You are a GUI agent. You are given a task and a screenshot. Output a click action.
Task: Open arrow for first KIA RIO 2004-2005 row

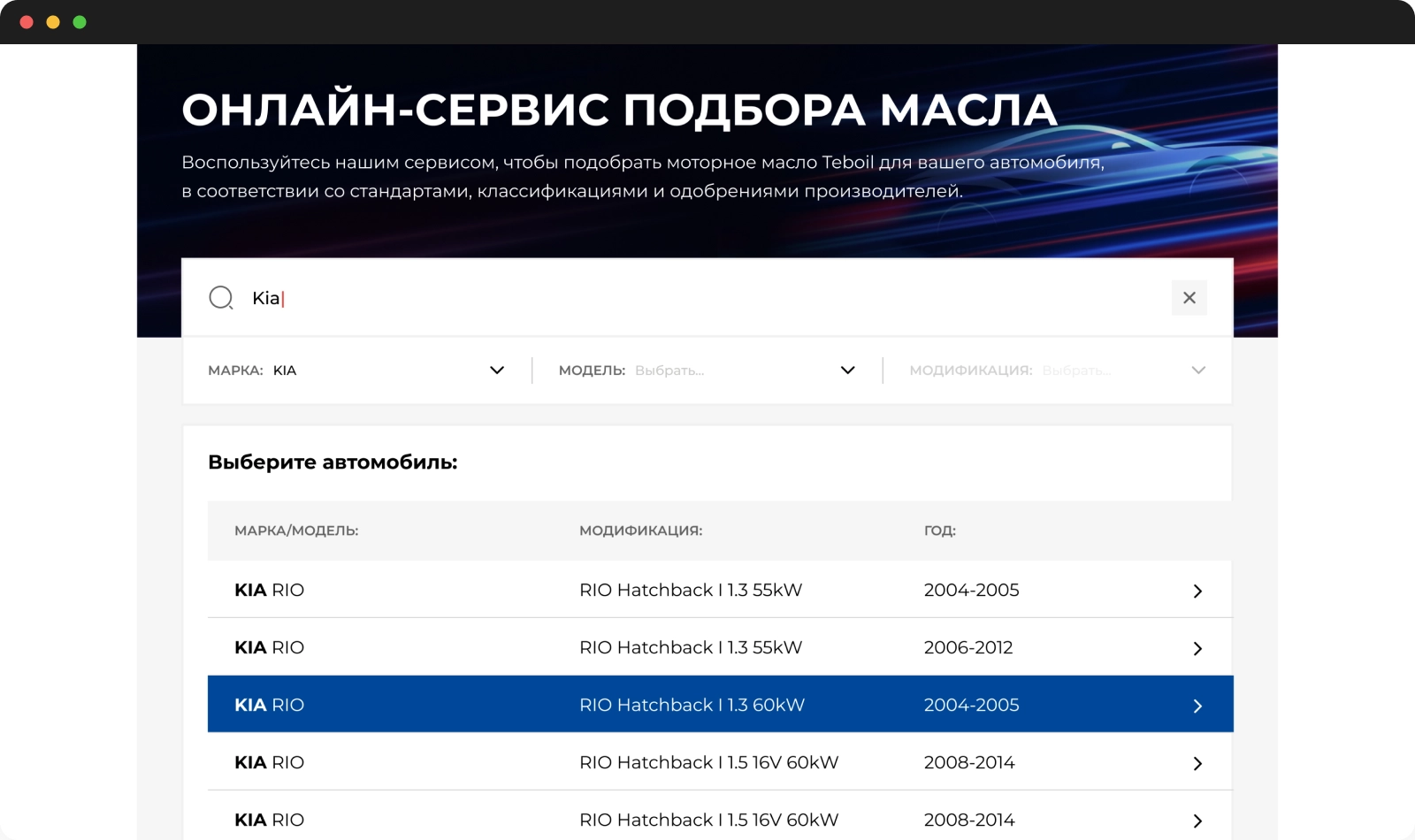click(1197, 591)
